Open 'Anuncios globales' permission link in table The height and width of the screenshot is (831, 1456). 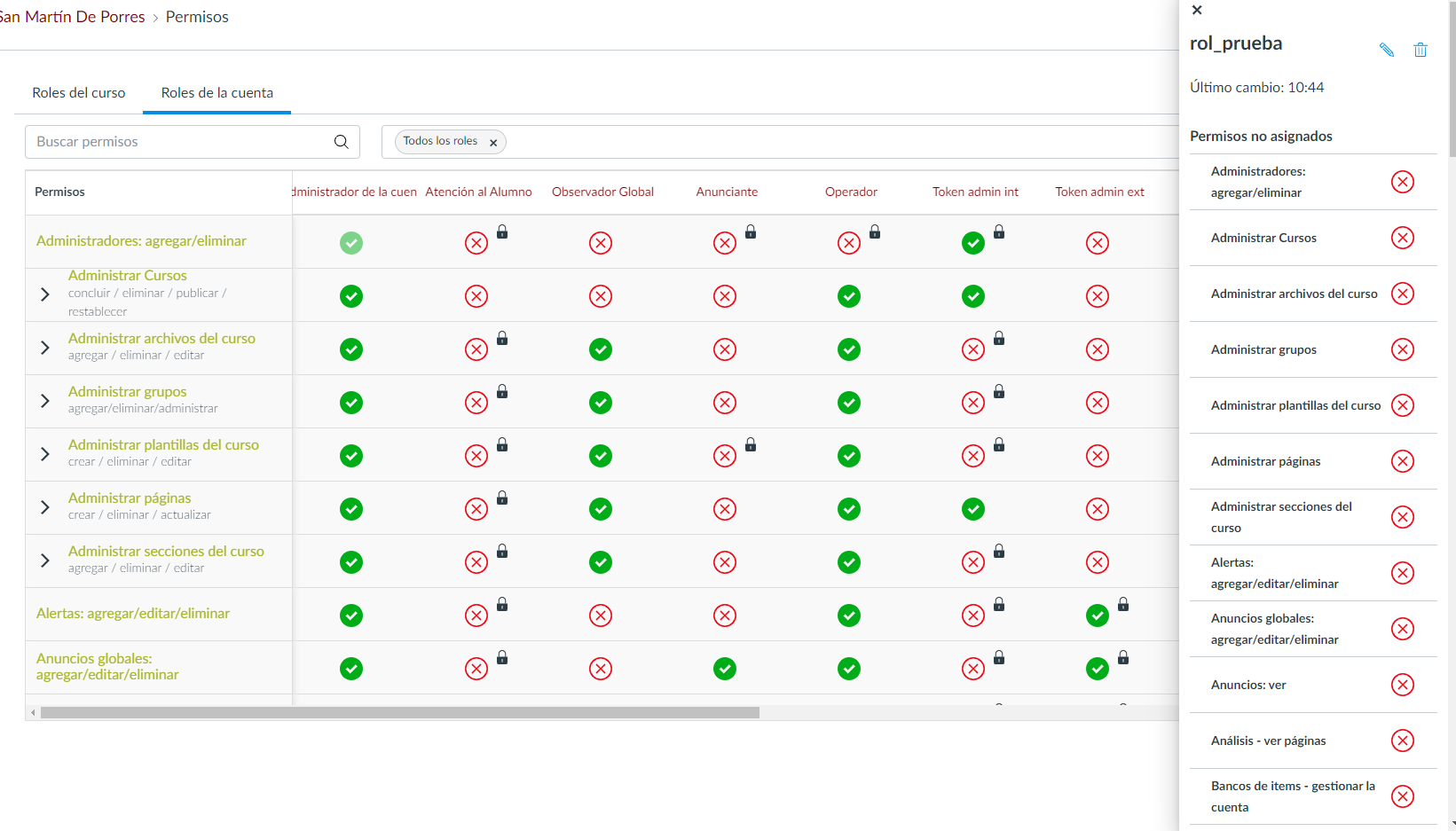coord(107,666)
